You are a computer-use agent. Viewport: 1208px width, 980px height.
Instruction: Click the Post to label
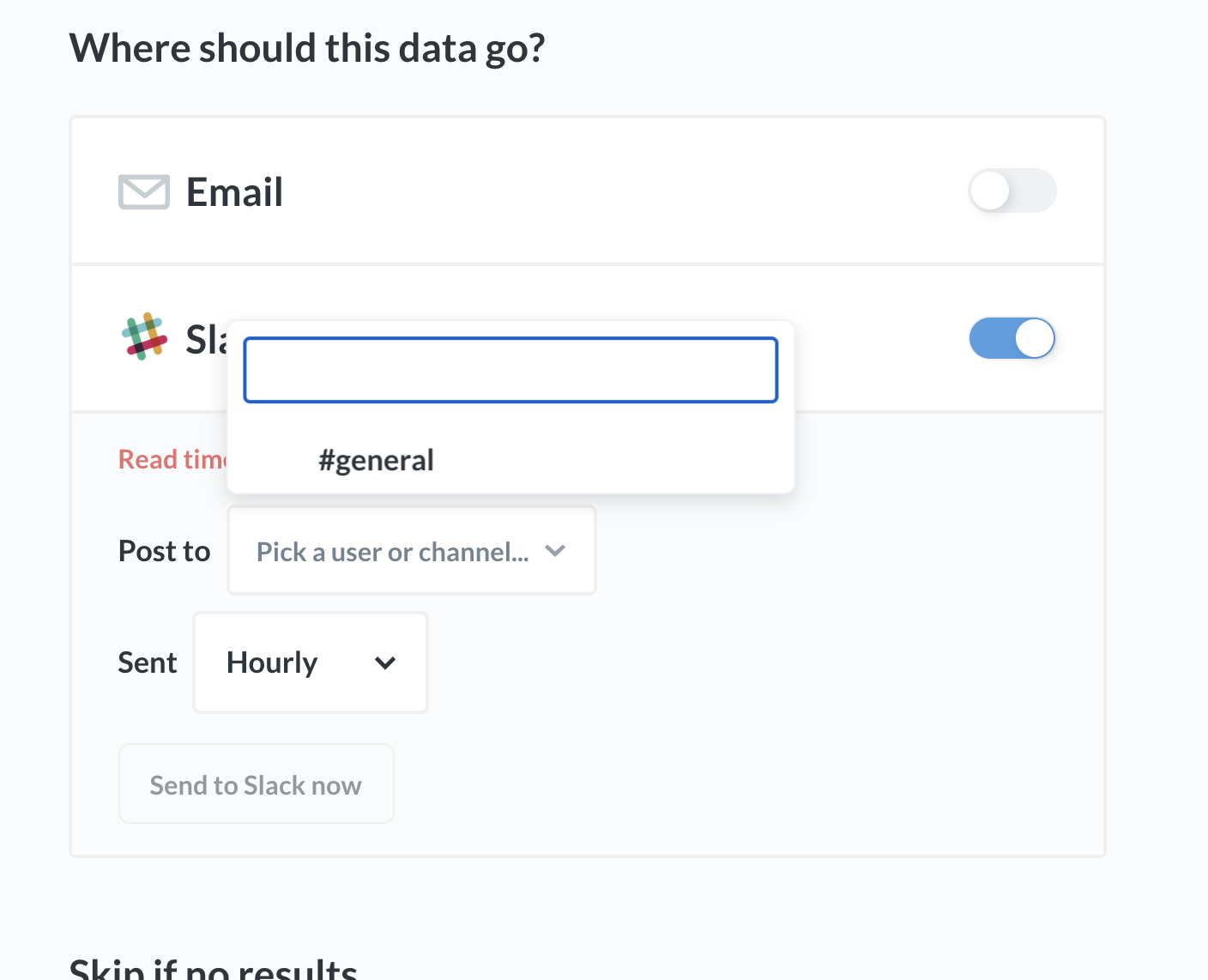coord(164,551)
